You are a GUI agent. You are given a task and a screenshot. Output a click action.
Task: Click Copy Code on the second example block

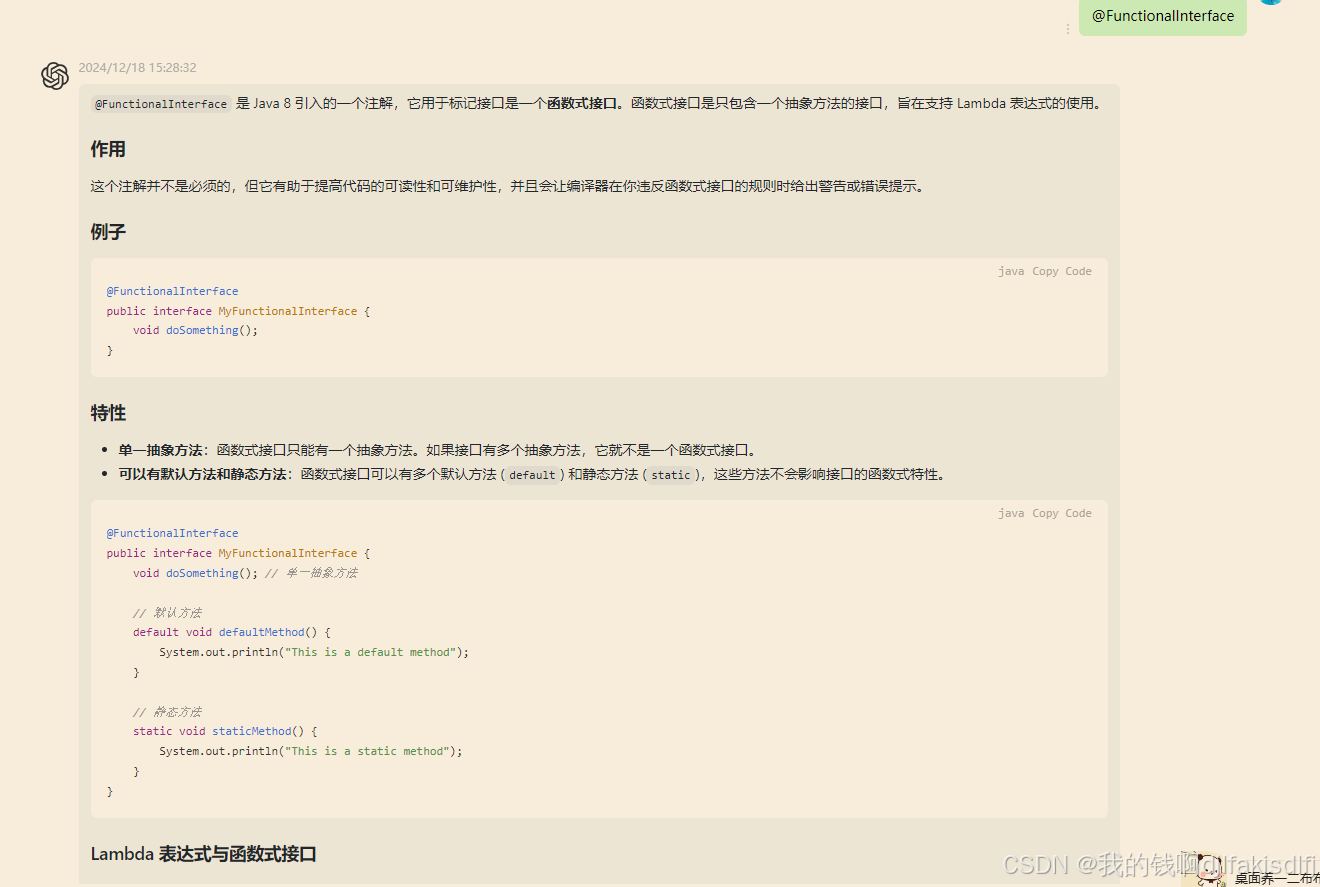pyautogui.click(x=1061, y=513)
